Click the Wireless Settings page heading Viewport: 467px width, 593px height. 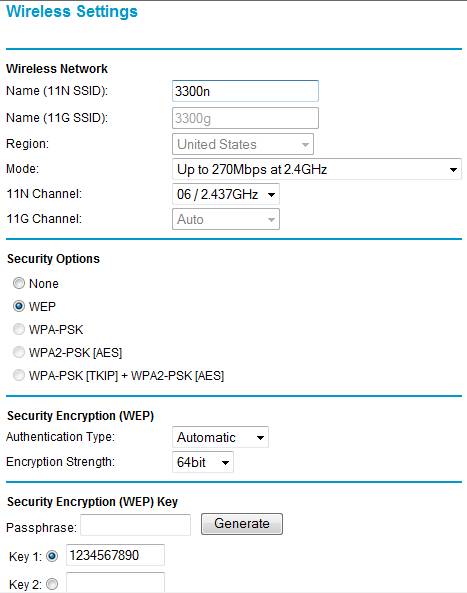[x=72, y=11]
